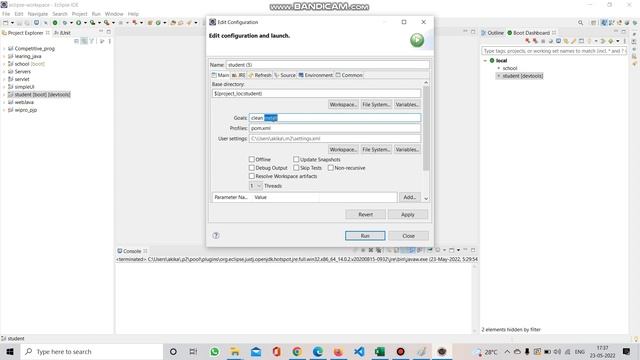This screenshot has height=360, width=640.
Task: Enable the Debug Output checkbox
Action: coord(252,168)
